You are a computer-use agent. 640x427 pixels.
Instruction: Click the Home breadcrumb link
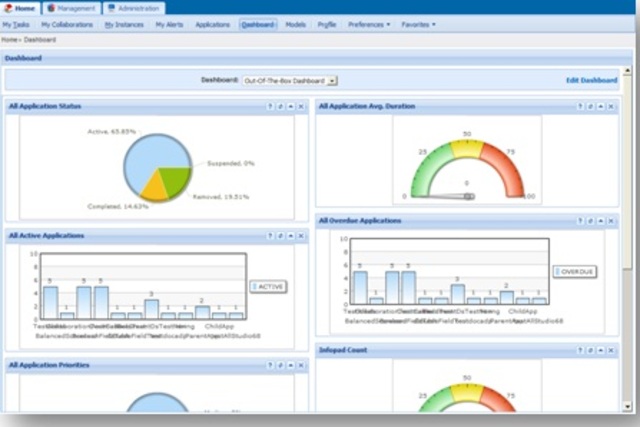(9, 40)
